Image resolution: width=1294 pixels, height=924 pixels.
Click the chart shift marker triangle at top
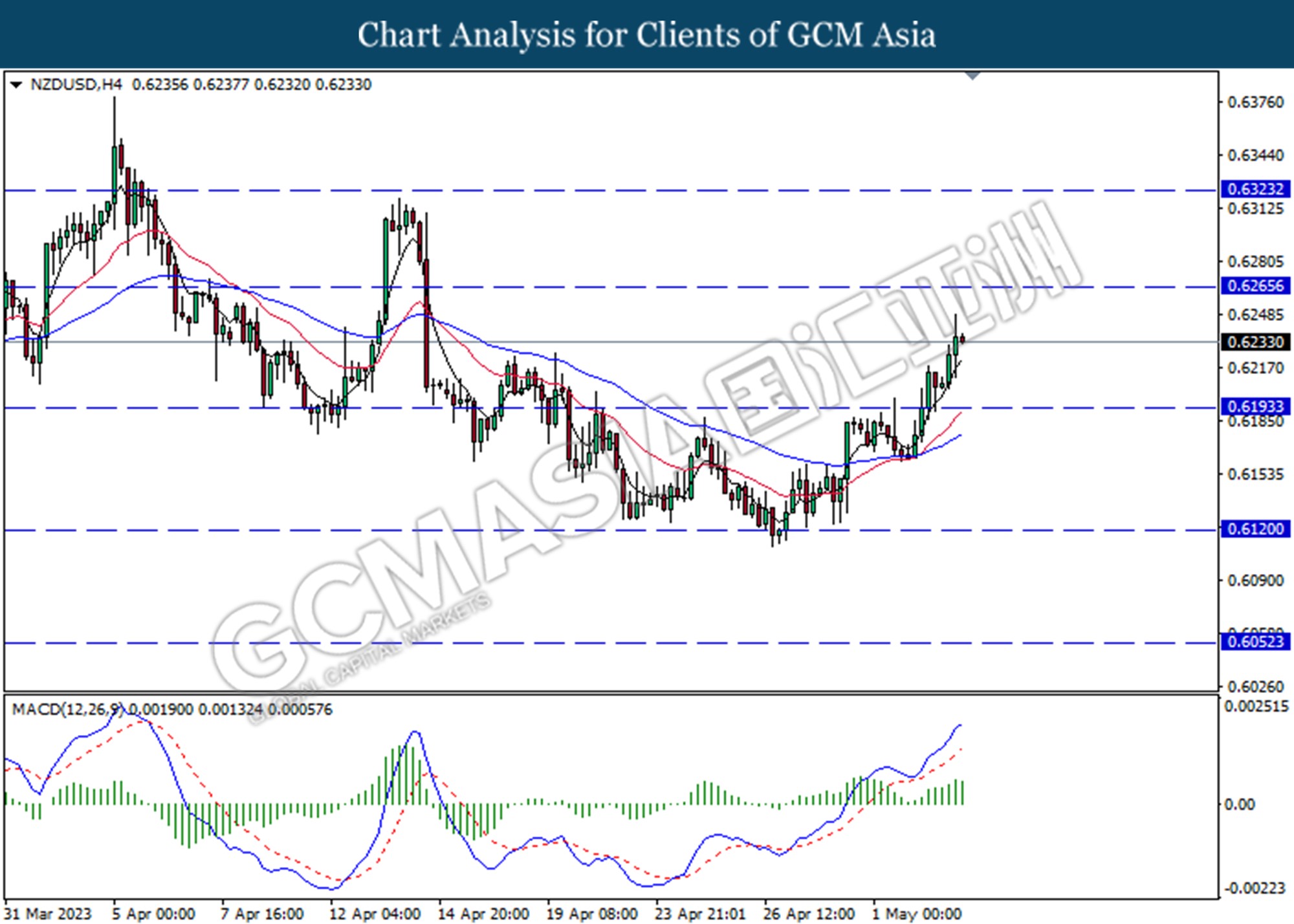point(972,76)
